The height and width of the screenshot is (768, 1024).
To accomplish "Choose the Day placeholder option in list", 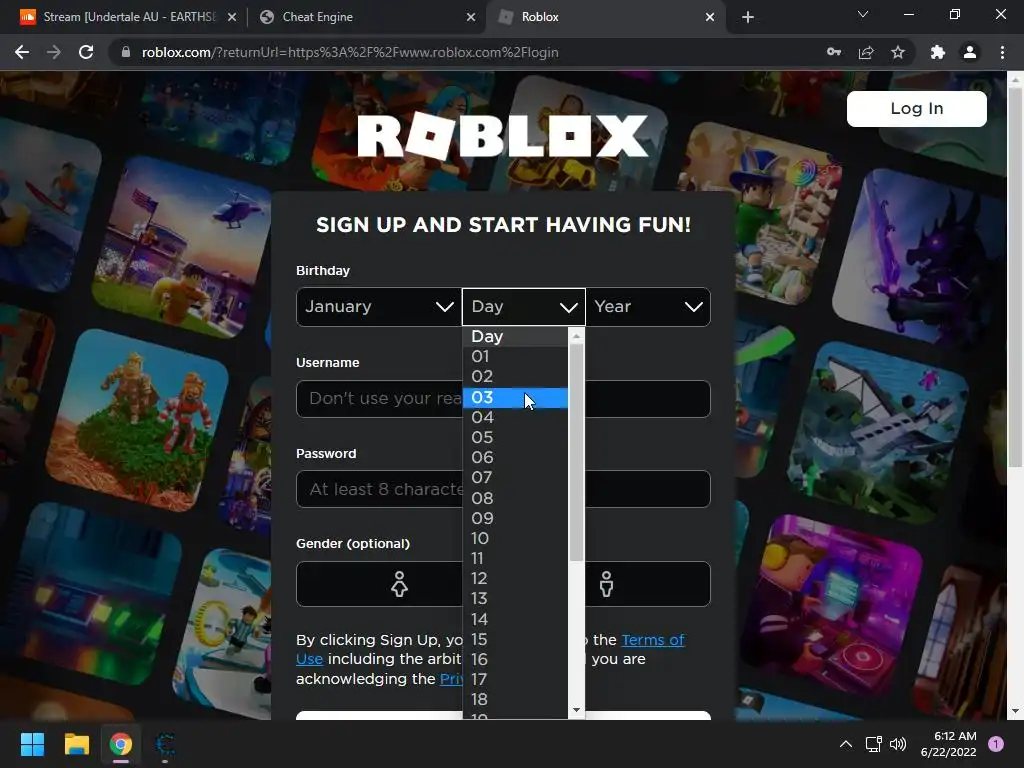I will [x=515, y=336].
